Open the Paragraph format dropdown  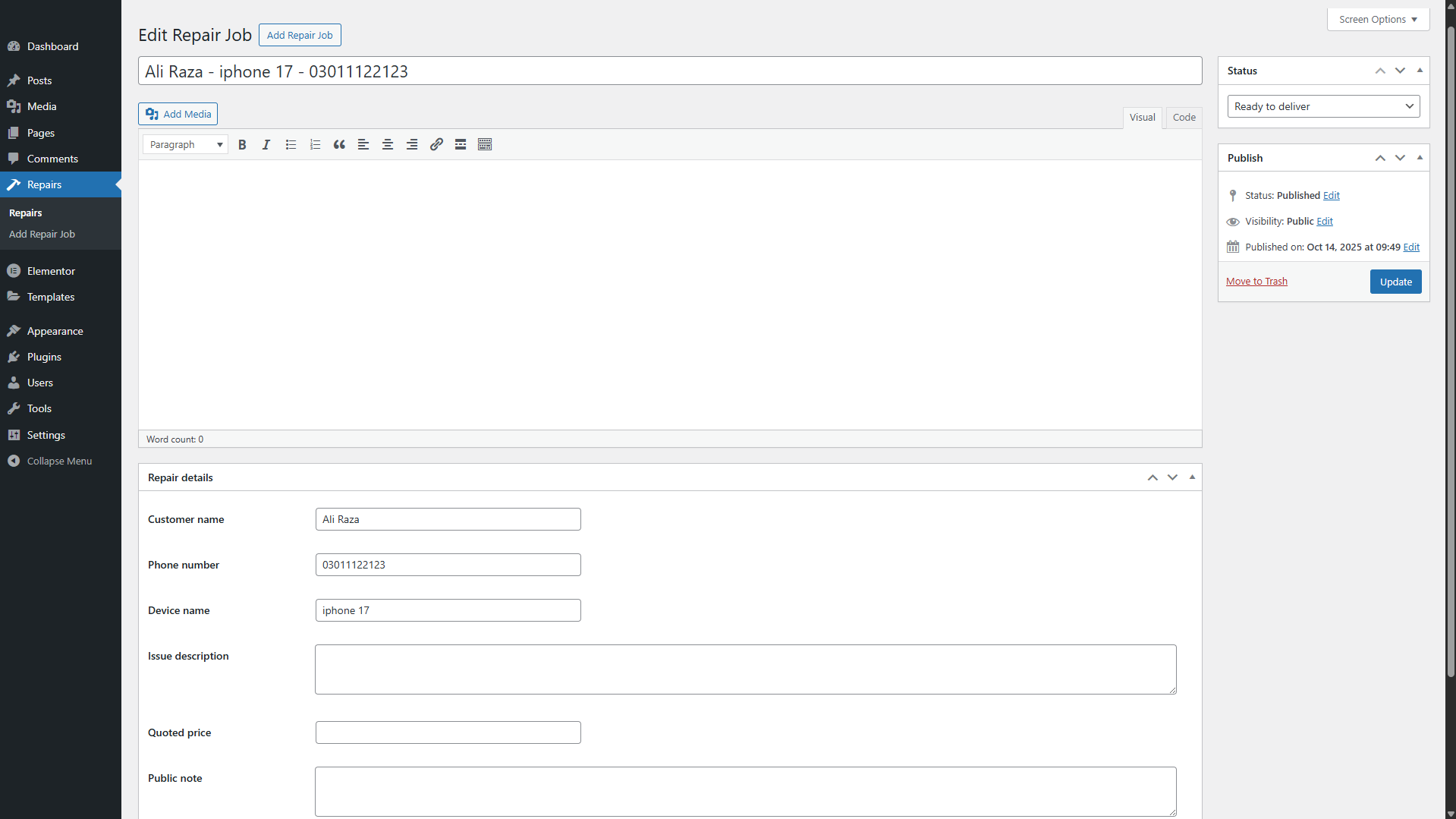click(185, 144)
